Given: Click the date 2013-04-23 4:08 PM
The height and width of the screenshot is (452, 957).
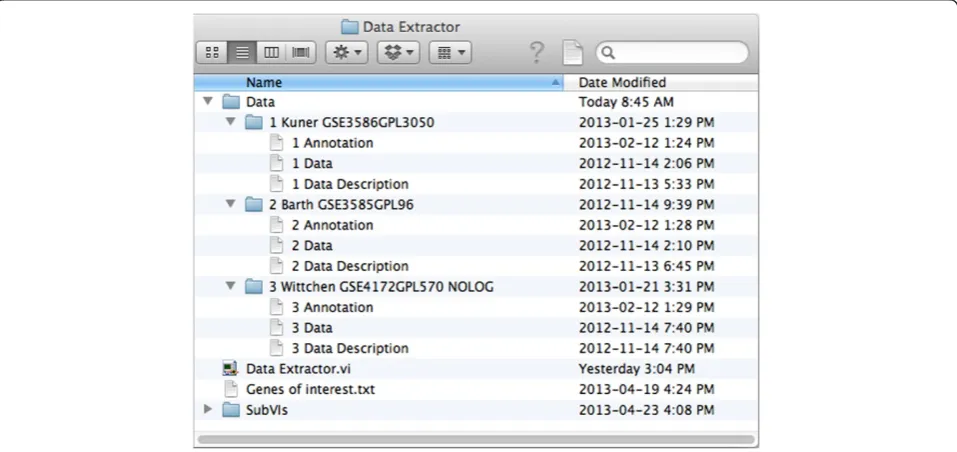Looking at the screenshot, I should (x=646, y=410).
